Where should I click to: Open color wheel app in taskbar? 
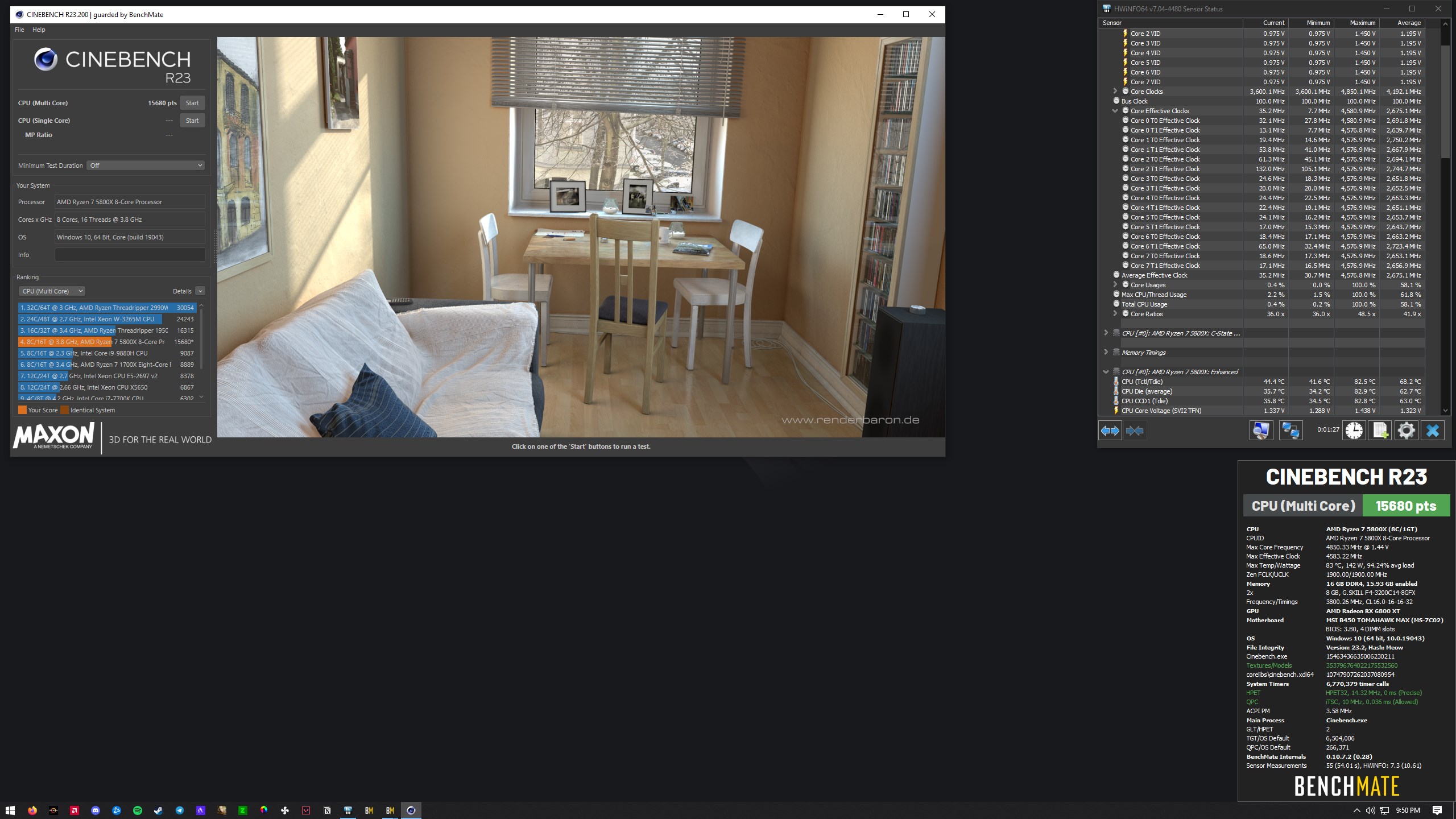(x=264, y=810)
